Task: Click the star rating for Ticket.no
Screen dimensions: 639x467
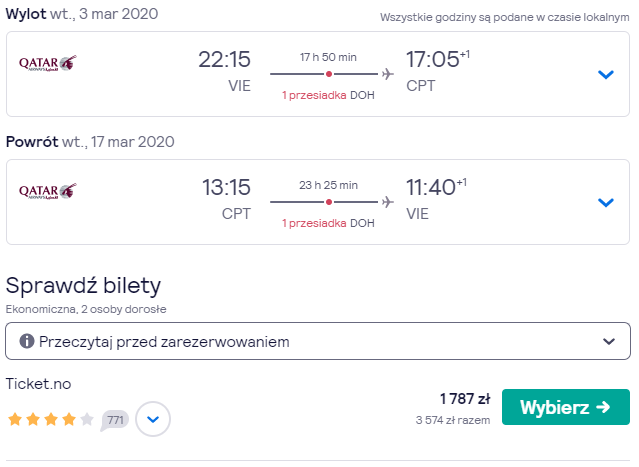Action: coord(51,419)
